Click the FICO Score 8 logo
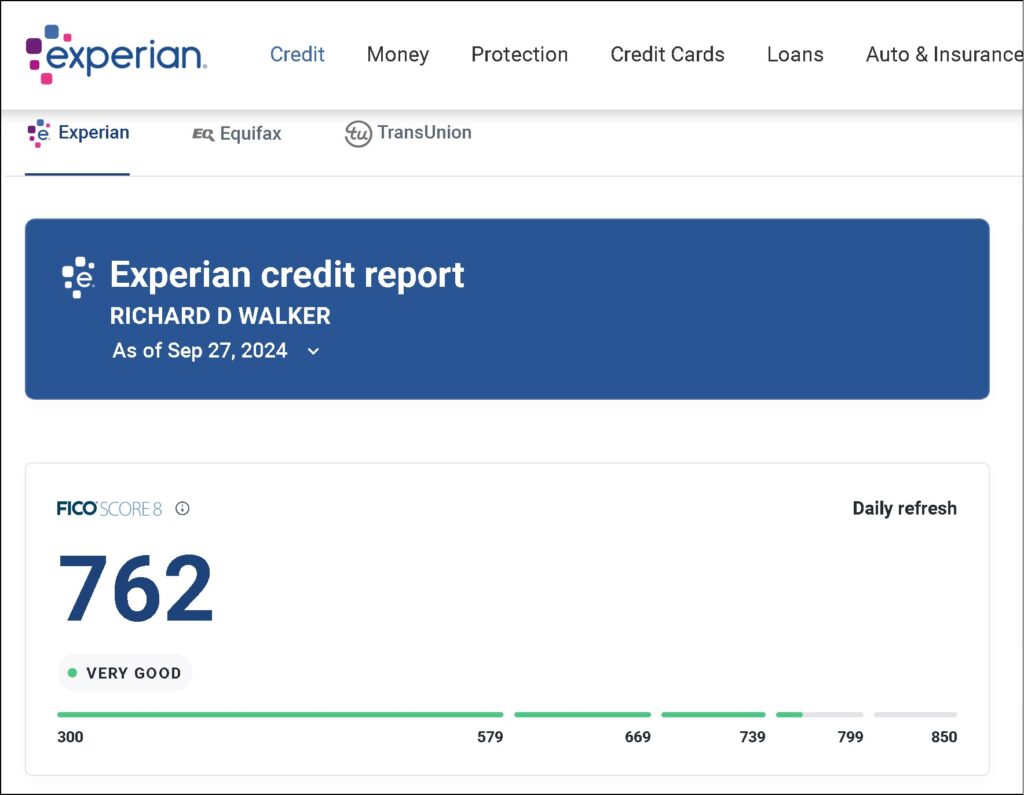This screenshot has width=1024, height=795. [x=109, y=508]
